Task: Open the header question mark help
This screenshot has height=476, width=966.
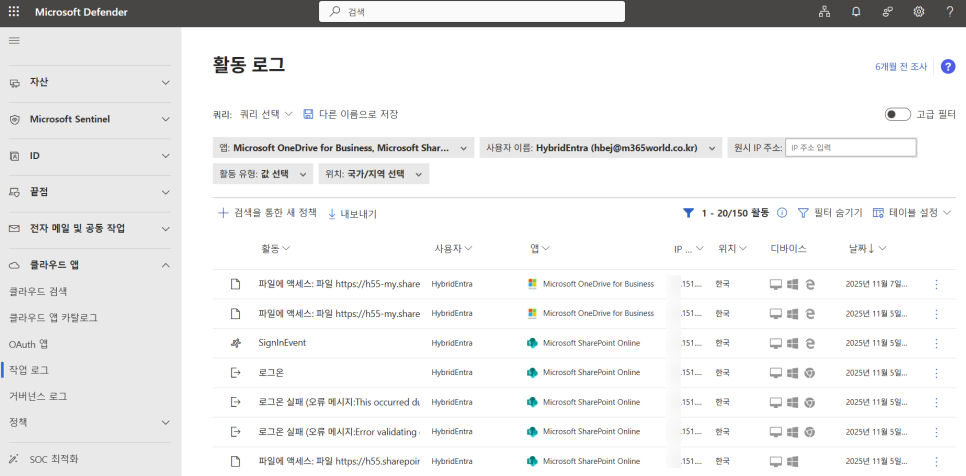Action: tap(950, 12)
